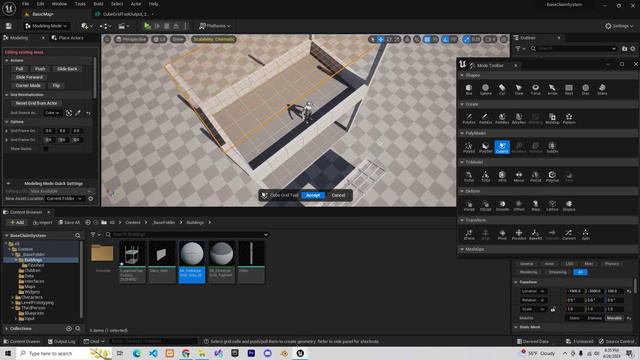Click the grid source eyedropper icon
The width and height of the screenshot is (640, 360).
tap(78, 113)
